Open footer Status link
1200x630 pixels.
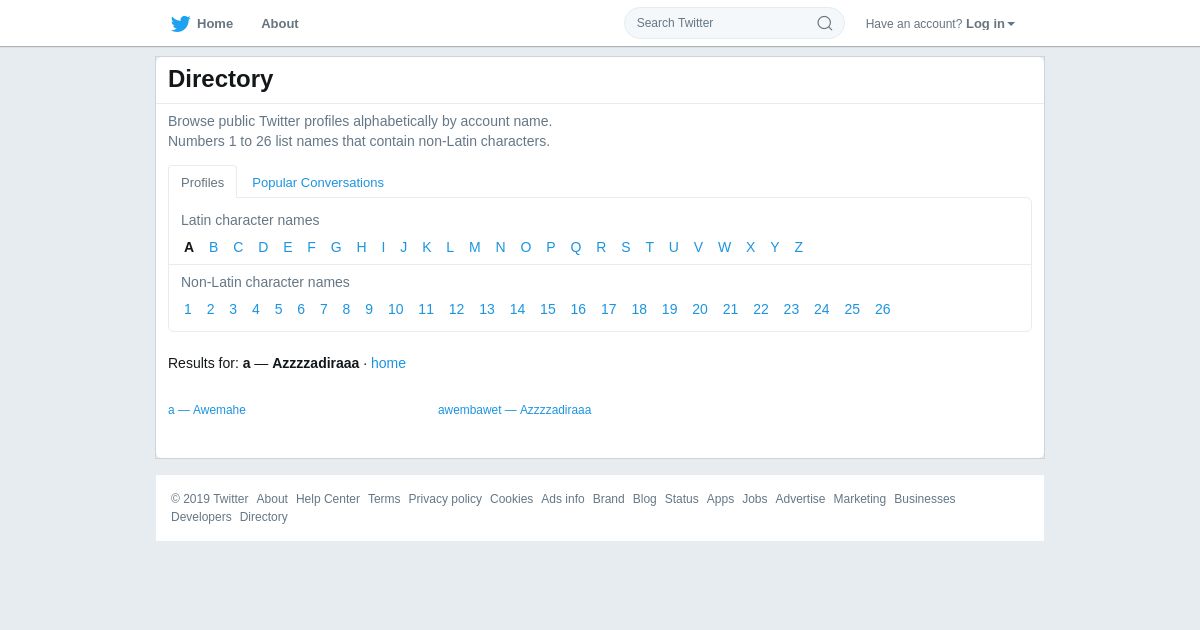tap(682, 499)
